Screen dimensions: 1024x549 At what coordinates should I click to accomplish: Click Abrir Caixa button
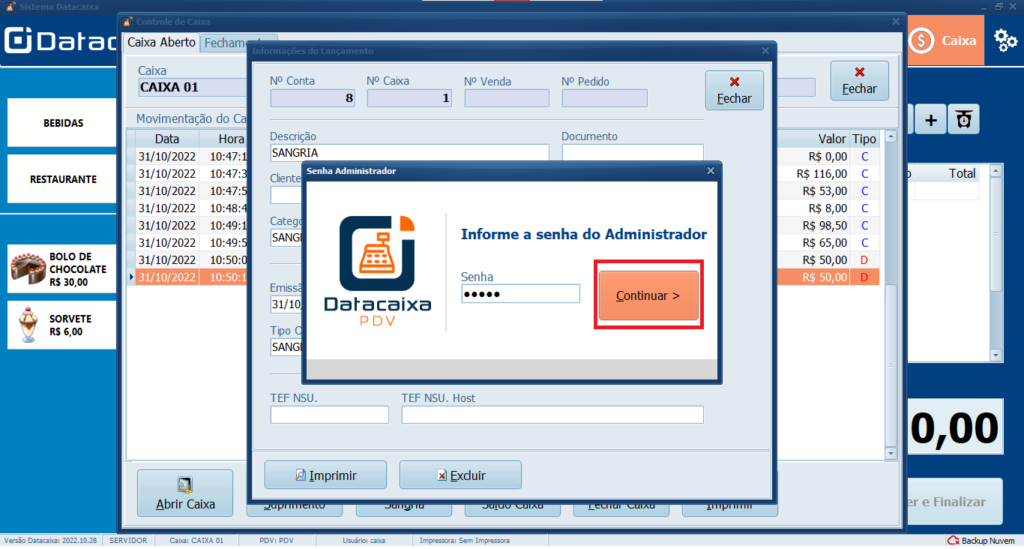click(x=184, y=493)
